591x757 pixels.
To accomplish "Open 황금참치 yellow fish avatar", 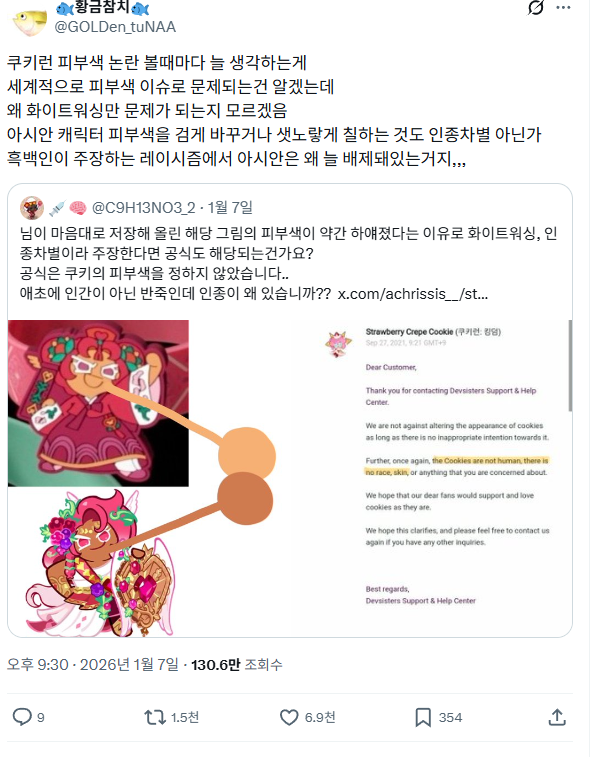I will pos(29,21).
